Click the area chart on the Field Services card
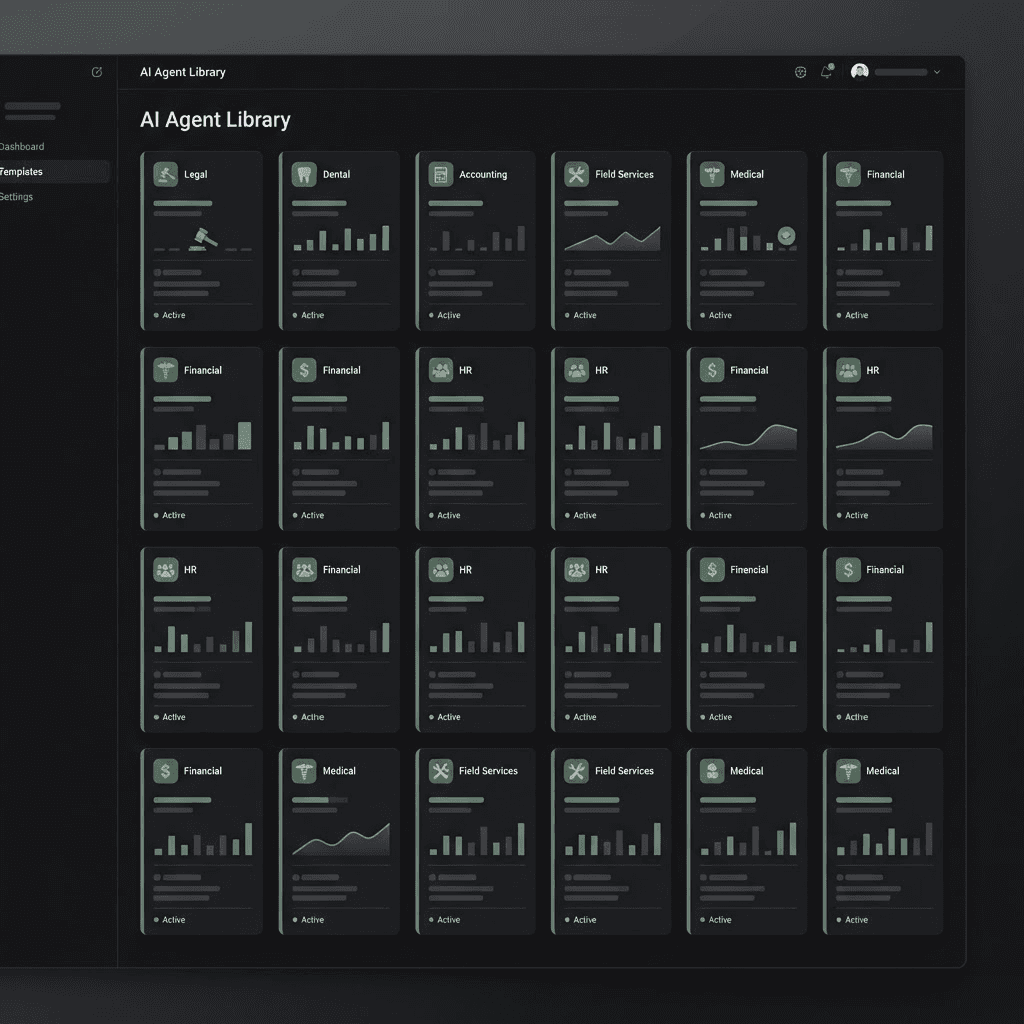 point(612,239)
